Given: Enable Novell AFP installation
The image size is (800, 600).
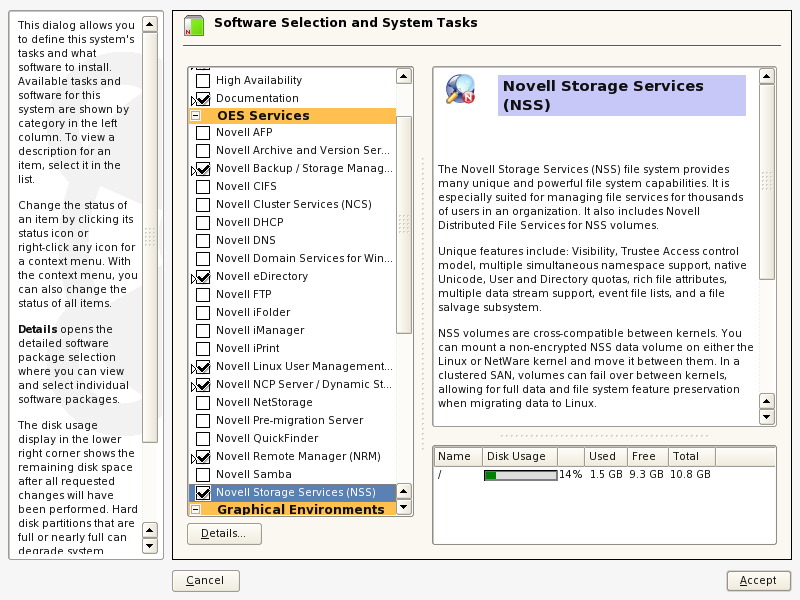Looking at the screenshot, I should 204,132.
